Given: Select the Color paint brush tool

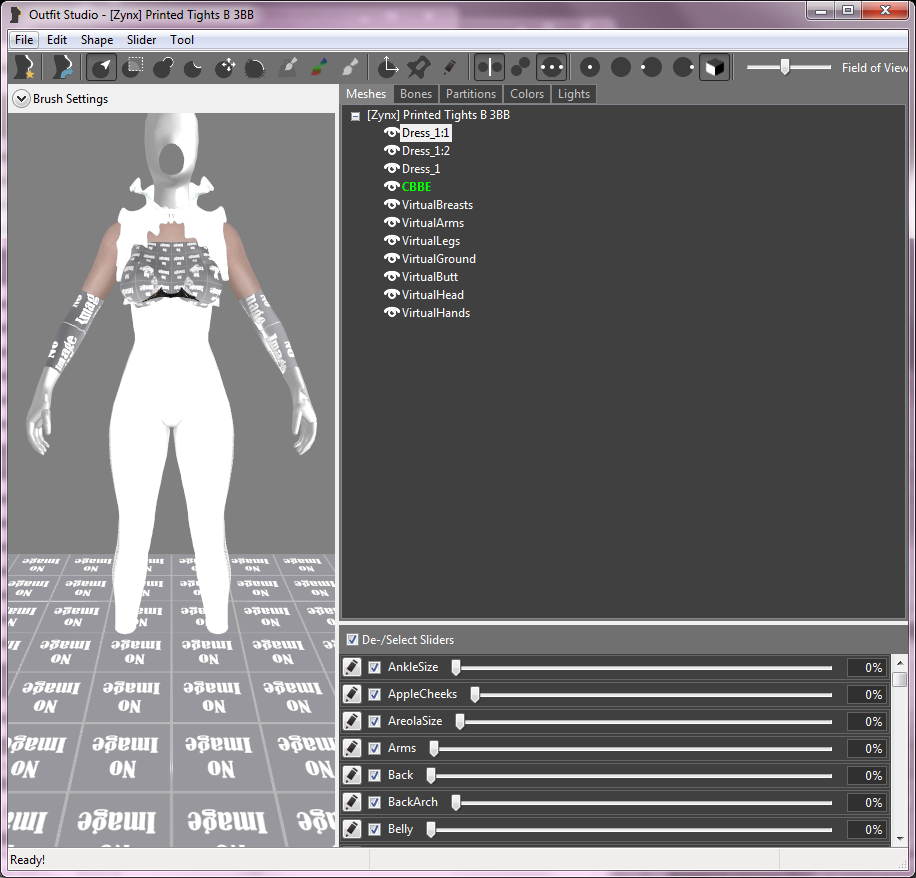Looking at the screenshot, I should [318, 67].
